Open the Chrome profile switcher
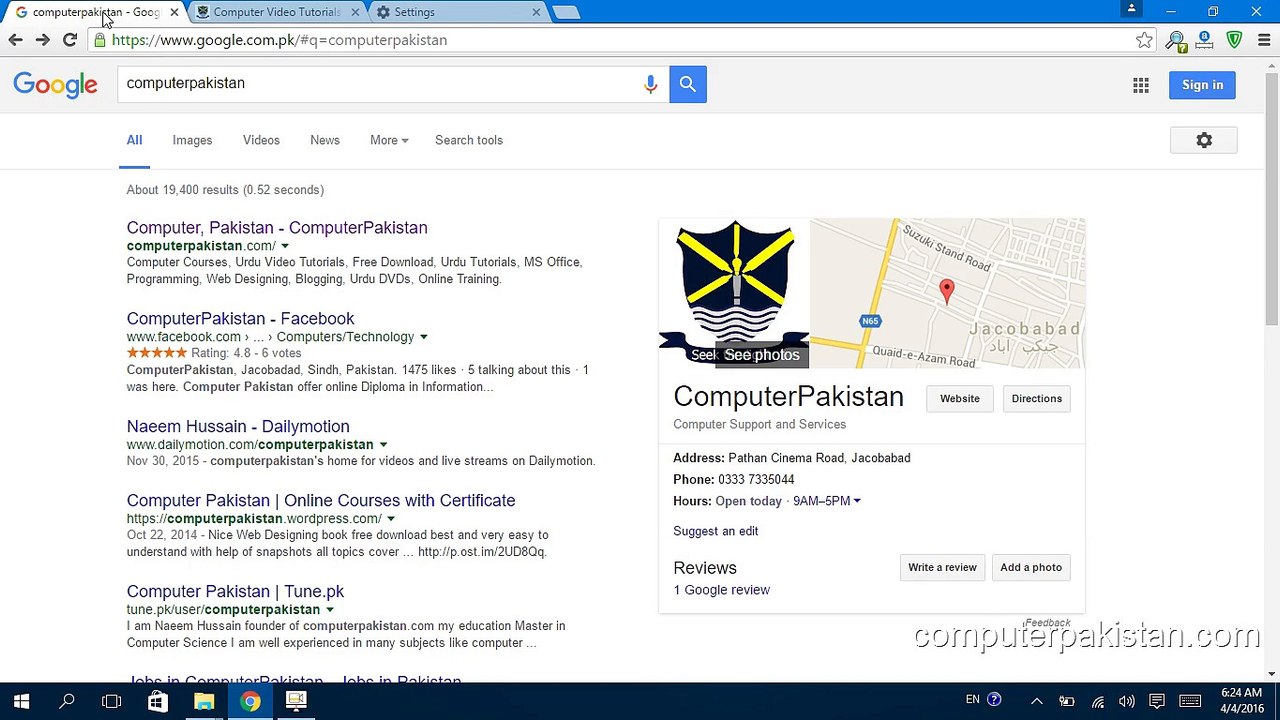The height and width of the screenshot is (720, 1280). [x=1132, y=9]
